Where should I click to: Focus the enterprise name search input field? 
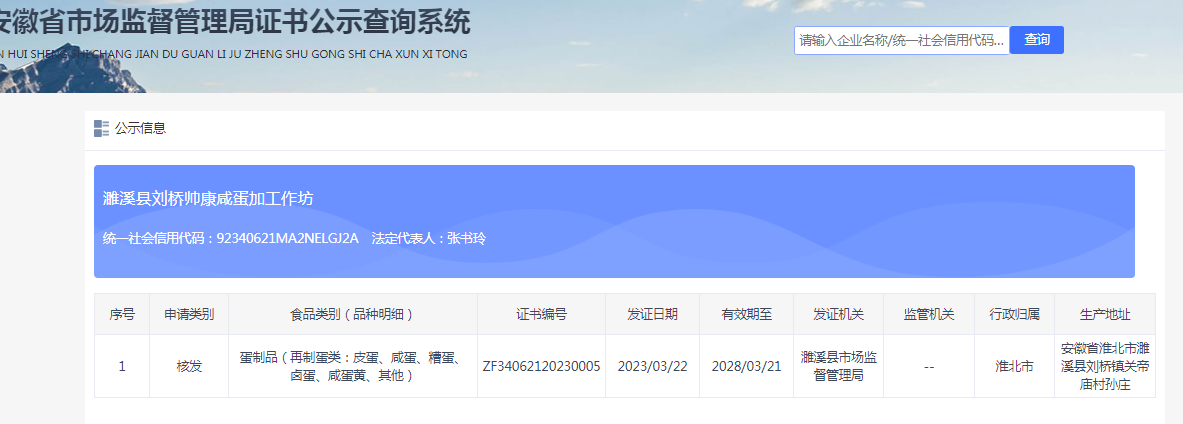(901, 40)
